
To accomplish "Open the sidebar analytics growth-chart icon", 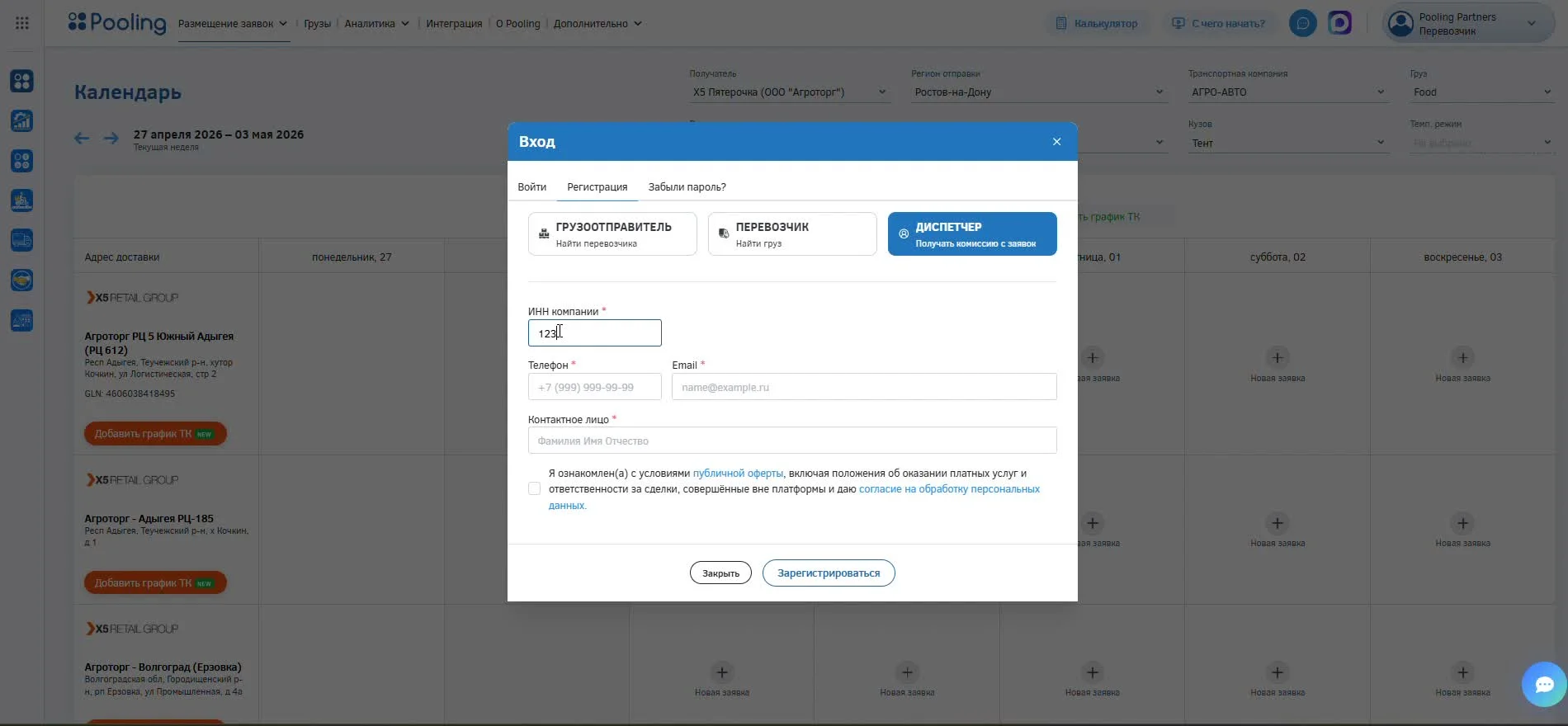I will pyautogui.click(x=22, y=120).
